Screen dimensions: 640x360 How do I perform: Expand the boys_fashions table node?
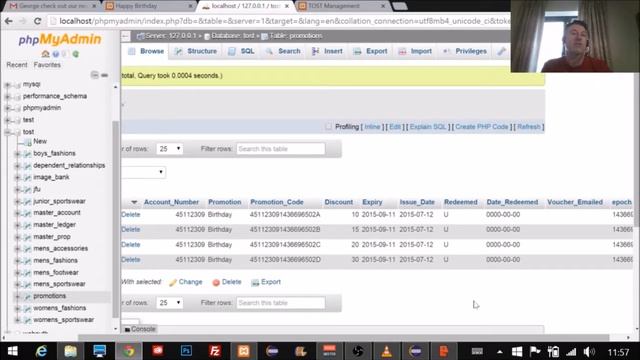tap(18, 154)
